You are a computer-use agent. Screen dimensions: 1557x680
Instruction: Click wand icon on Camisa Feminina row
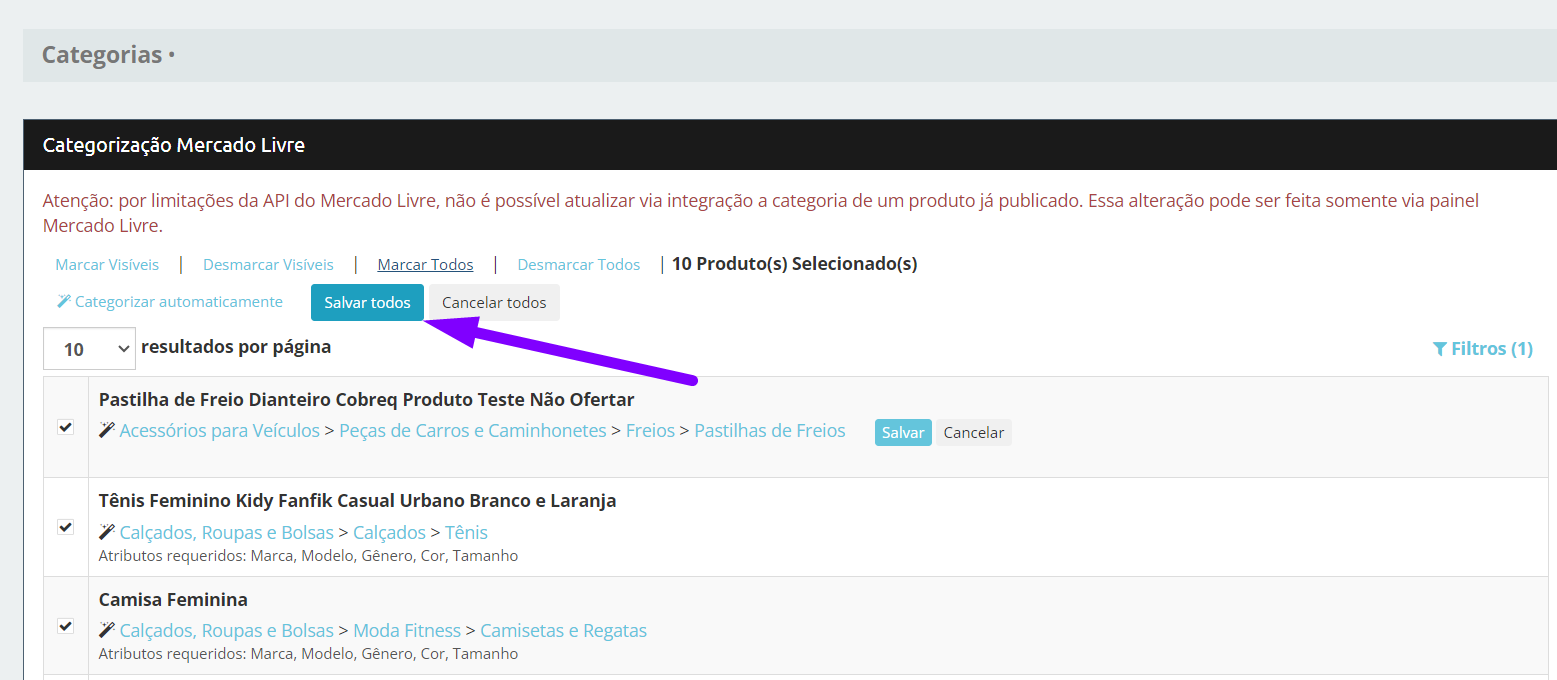tap(107, 631)
